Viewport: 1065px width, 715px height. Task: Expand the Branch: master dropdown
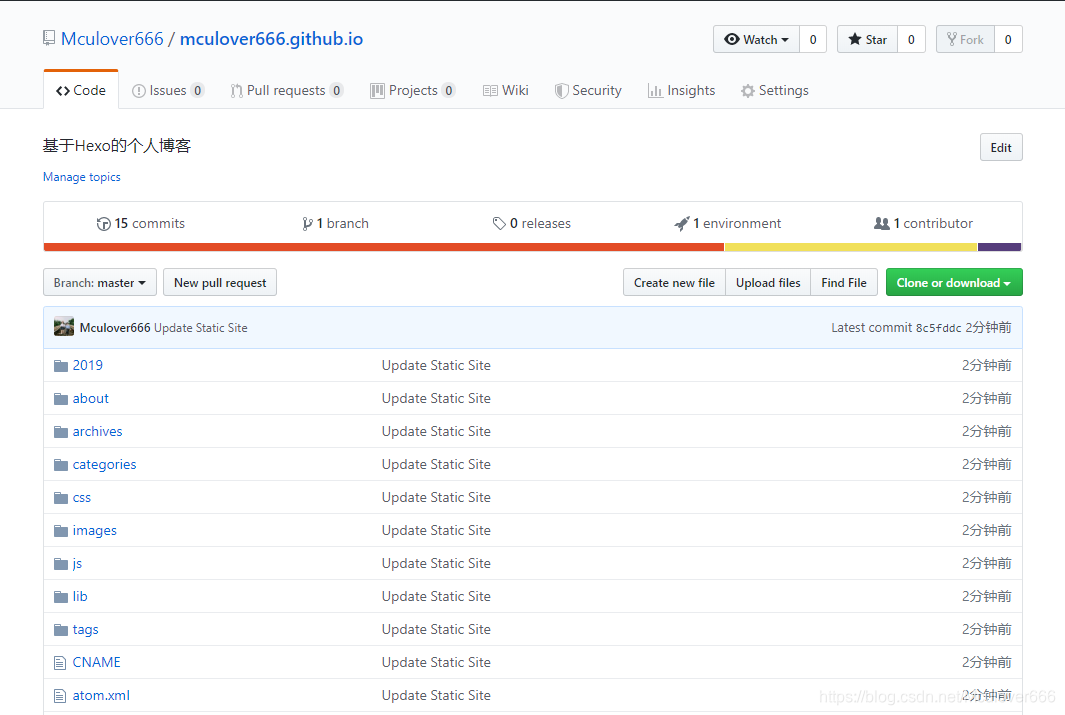(100, 282)
